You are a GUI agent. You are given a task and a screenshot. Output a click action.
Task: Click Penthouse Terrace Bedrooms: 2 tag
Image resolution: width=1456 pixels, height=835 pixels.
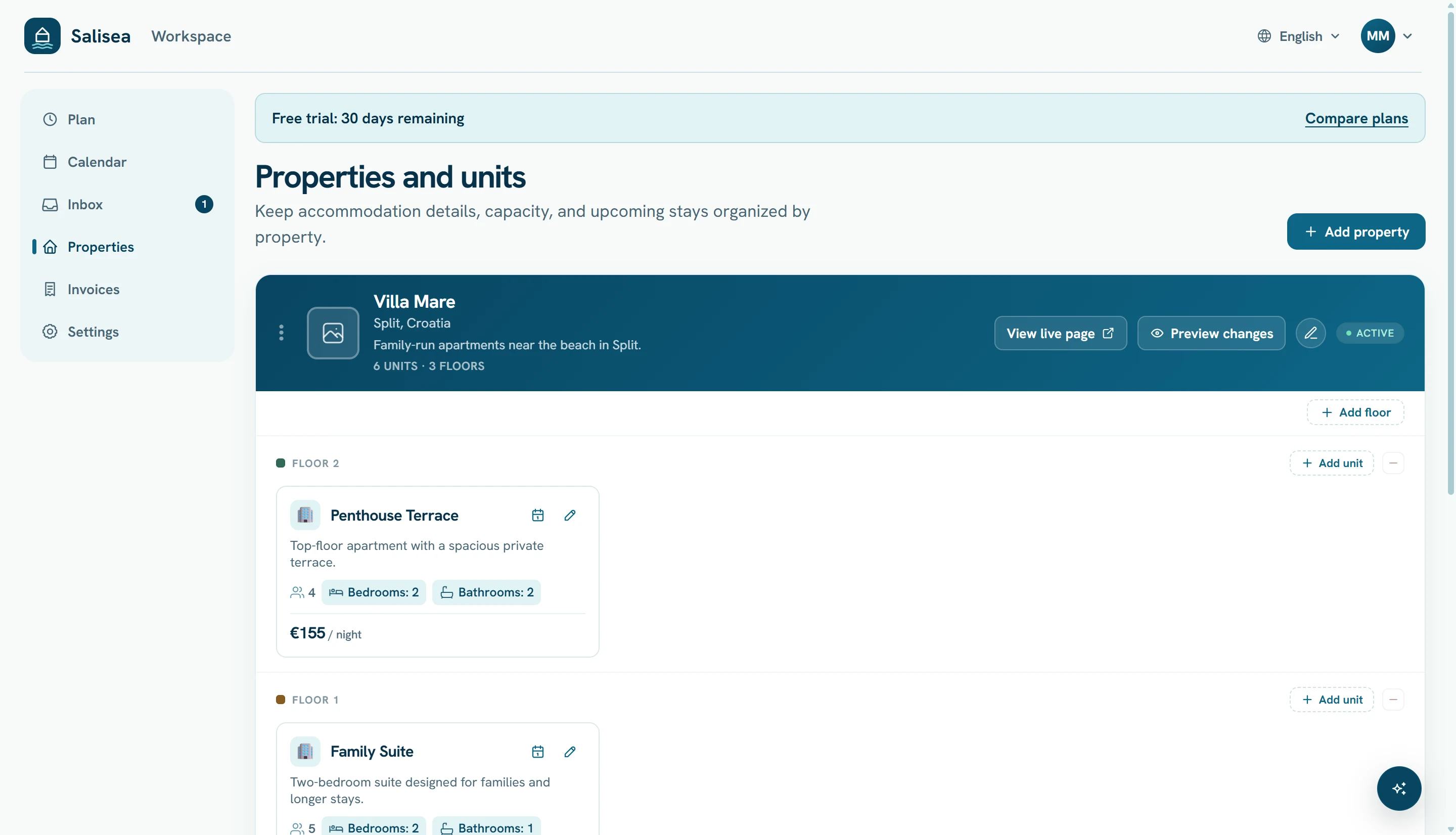pos(373,592)
